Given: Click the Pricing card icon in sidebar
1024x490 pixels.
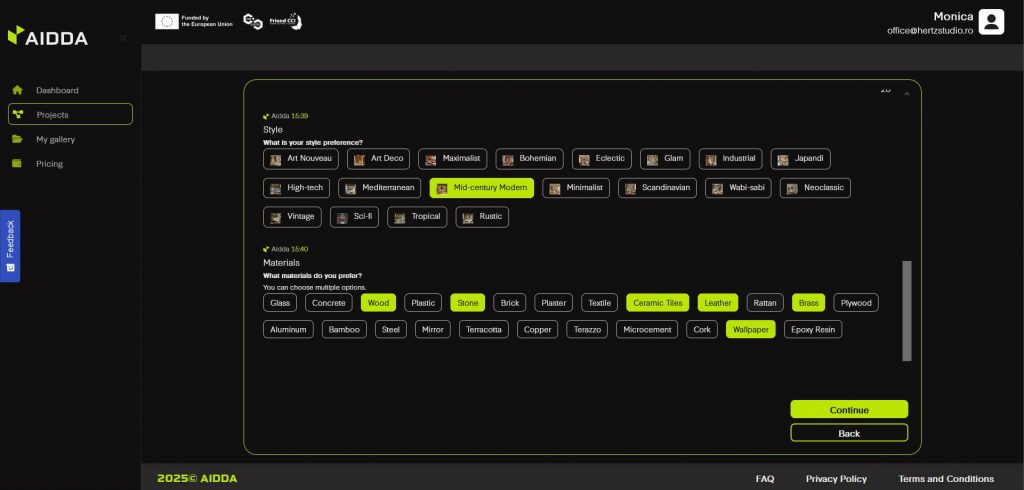Looking at the screenshot, I should tap(18, 164).
